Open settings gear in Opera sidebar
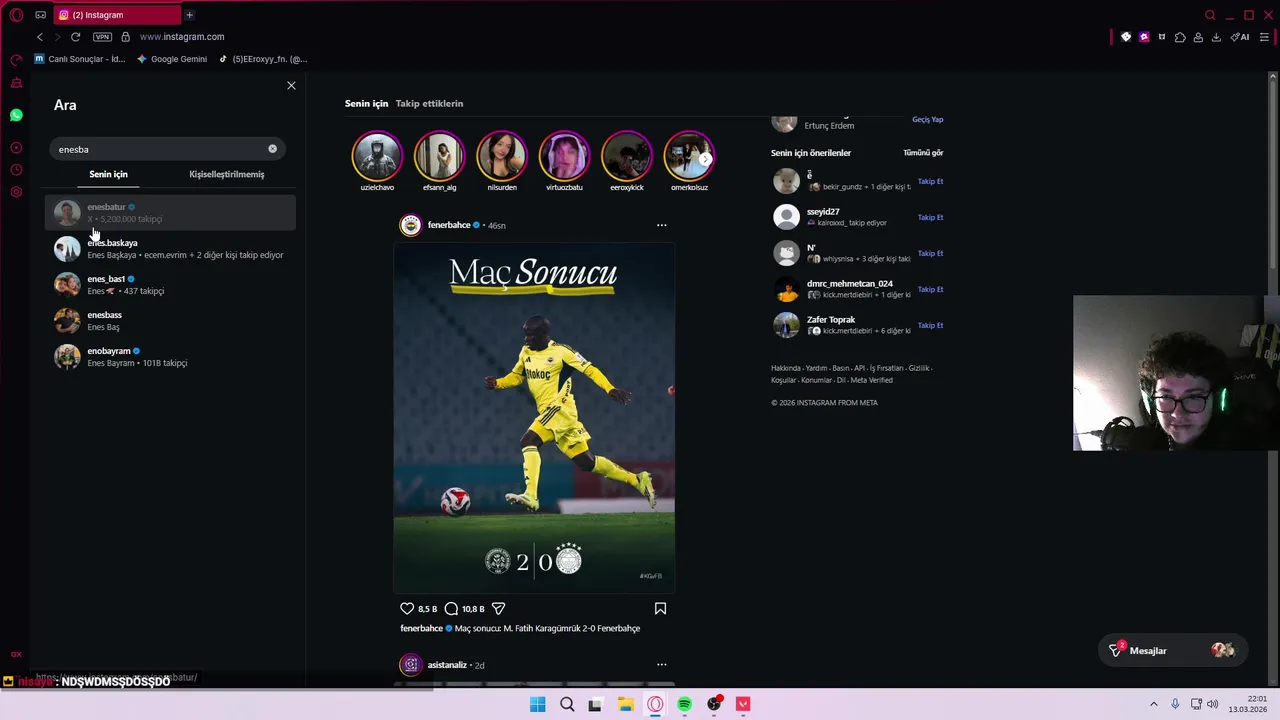This screenshot has height=720, width=1280. click(x=16, y=192)
